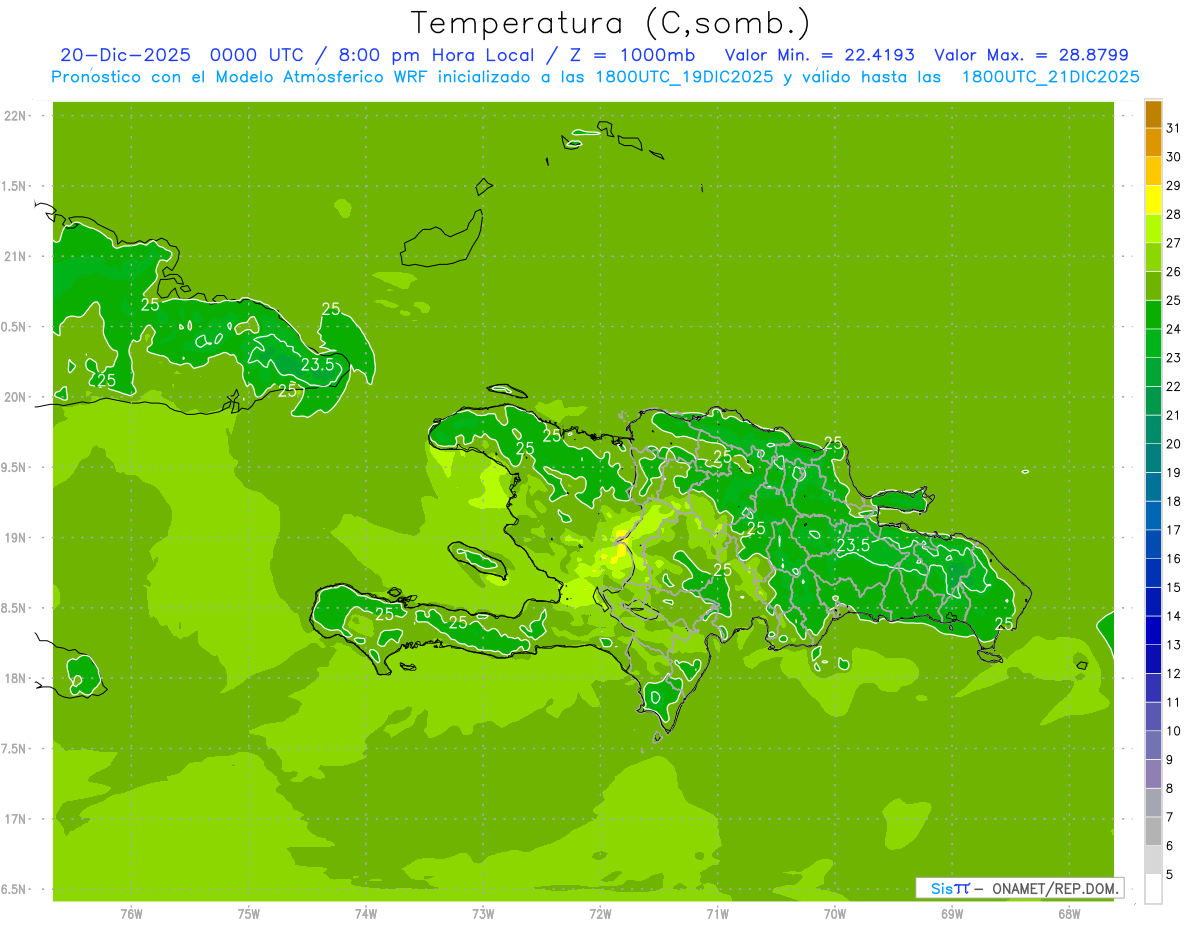Click the light green swatch between 26 and 27
Viewport: 1200px width, 927px height.
pyautogui.click(x=1153, y=258)
